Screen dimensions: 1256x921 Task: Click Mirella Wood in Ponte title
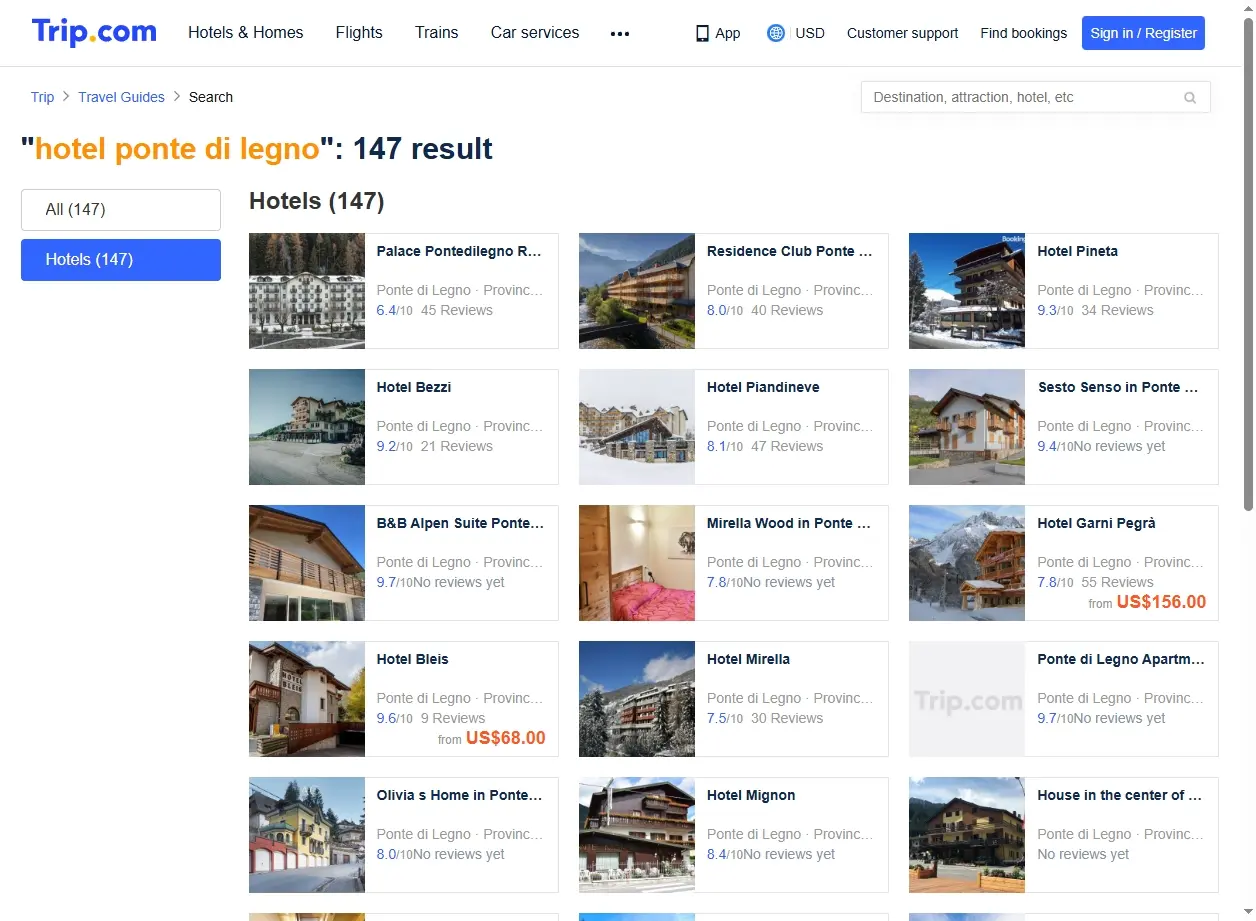coord(789,524)
